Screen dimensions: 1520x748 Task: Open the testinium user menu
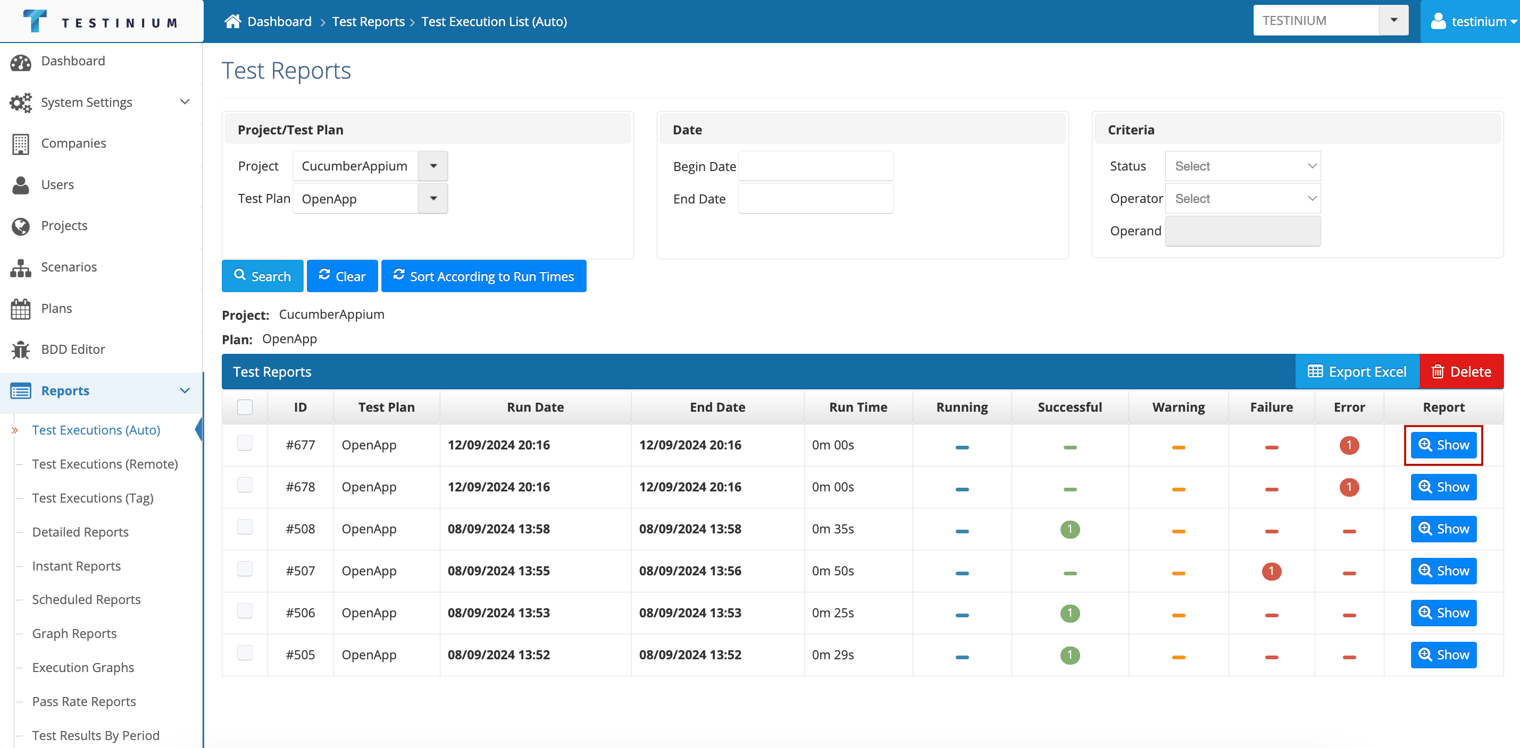tap(1471, 21)
